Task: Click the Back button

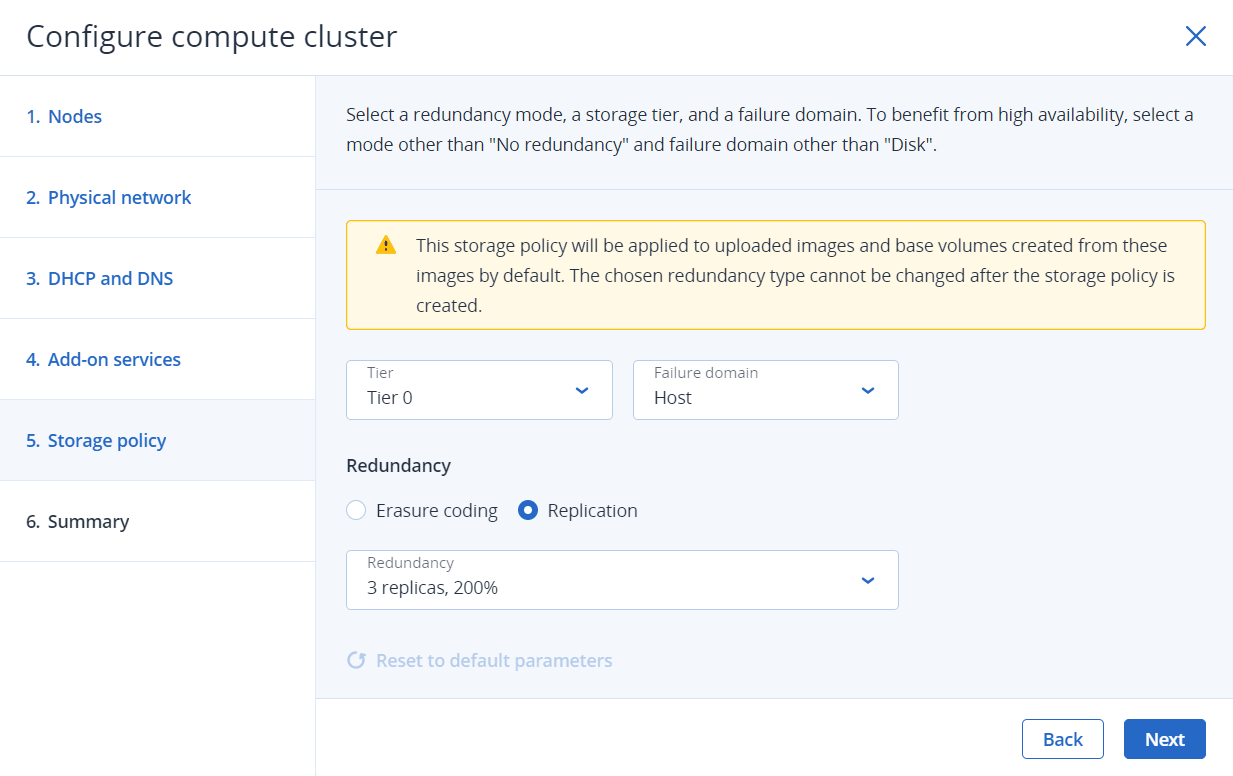Action: (1063, 739)
